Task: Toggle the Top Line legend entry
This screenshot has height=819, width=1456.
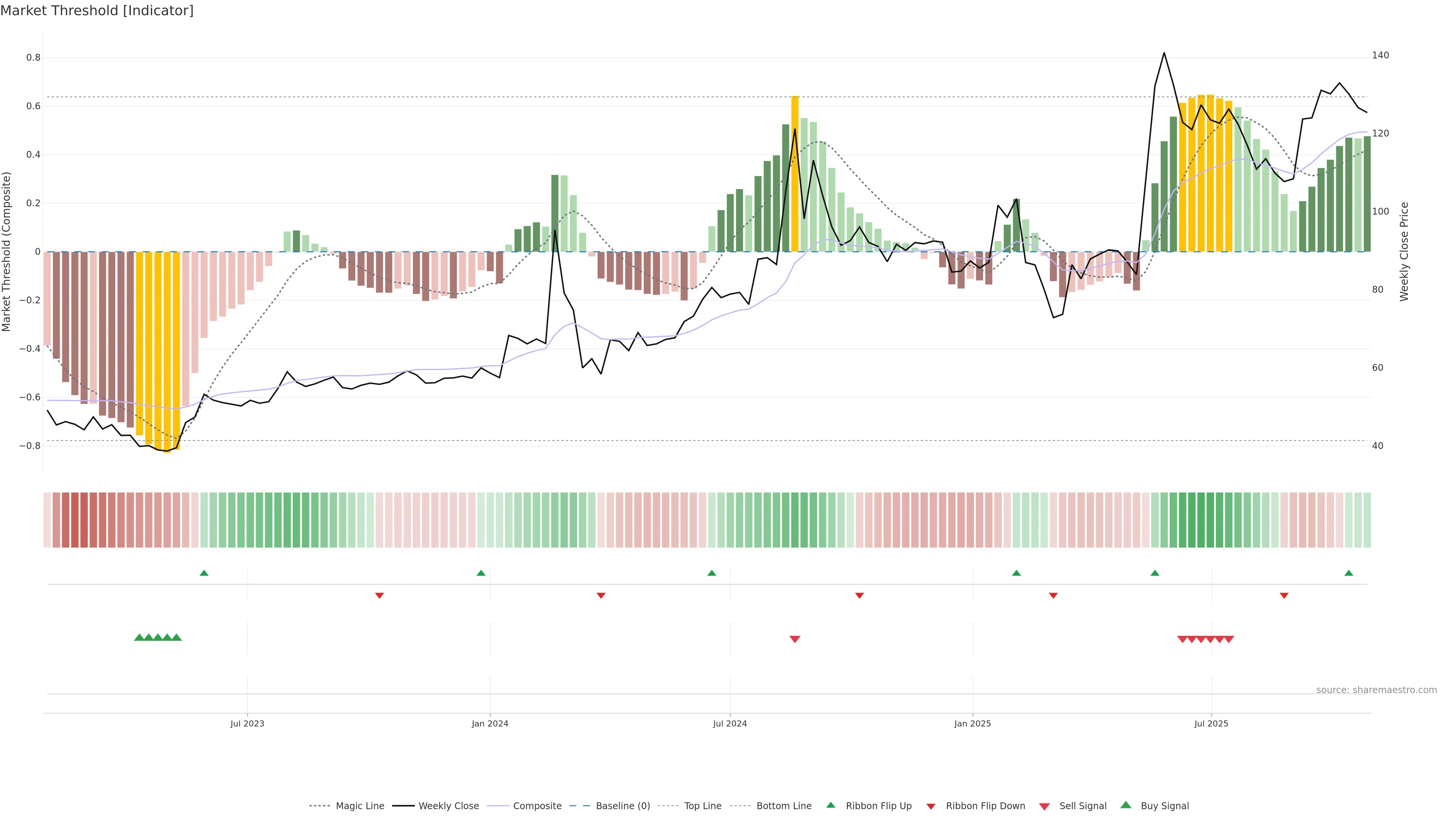Action: [x=703, y=806]
